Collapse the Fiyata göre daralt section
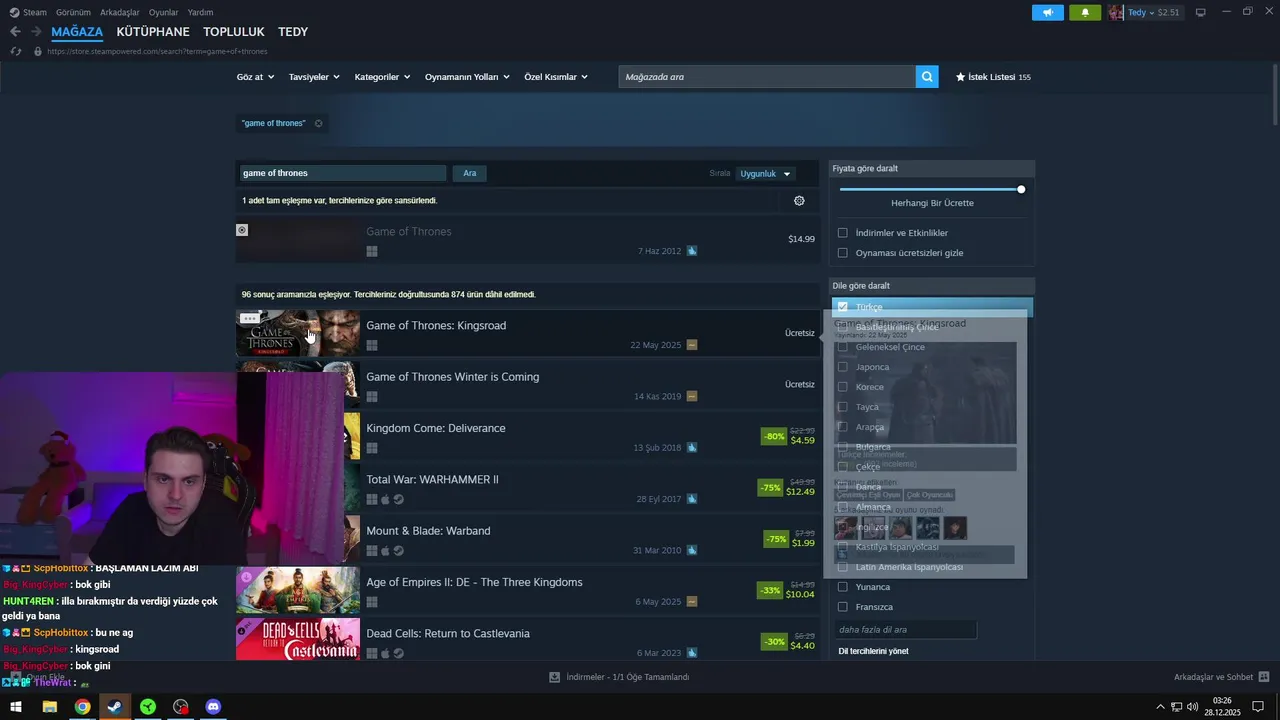This screenshot has width=1280, height=720. tap(932, 168)
